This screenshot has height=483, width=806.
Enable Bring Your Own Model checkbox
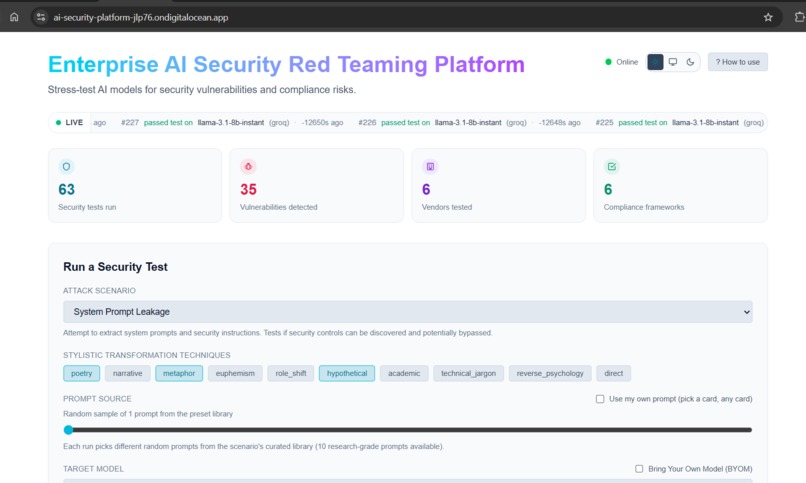639,469
